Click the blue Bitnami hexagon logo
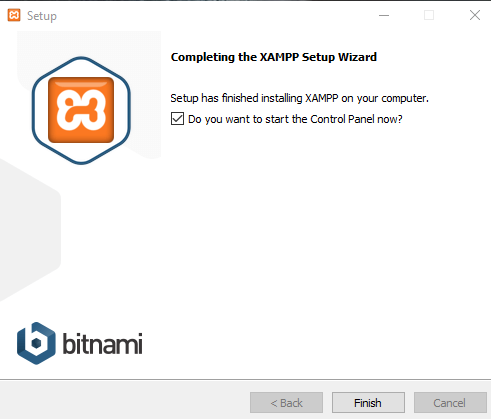Viewport: 491px width, 419px height. pyautogui.click(x=36, y=343)
